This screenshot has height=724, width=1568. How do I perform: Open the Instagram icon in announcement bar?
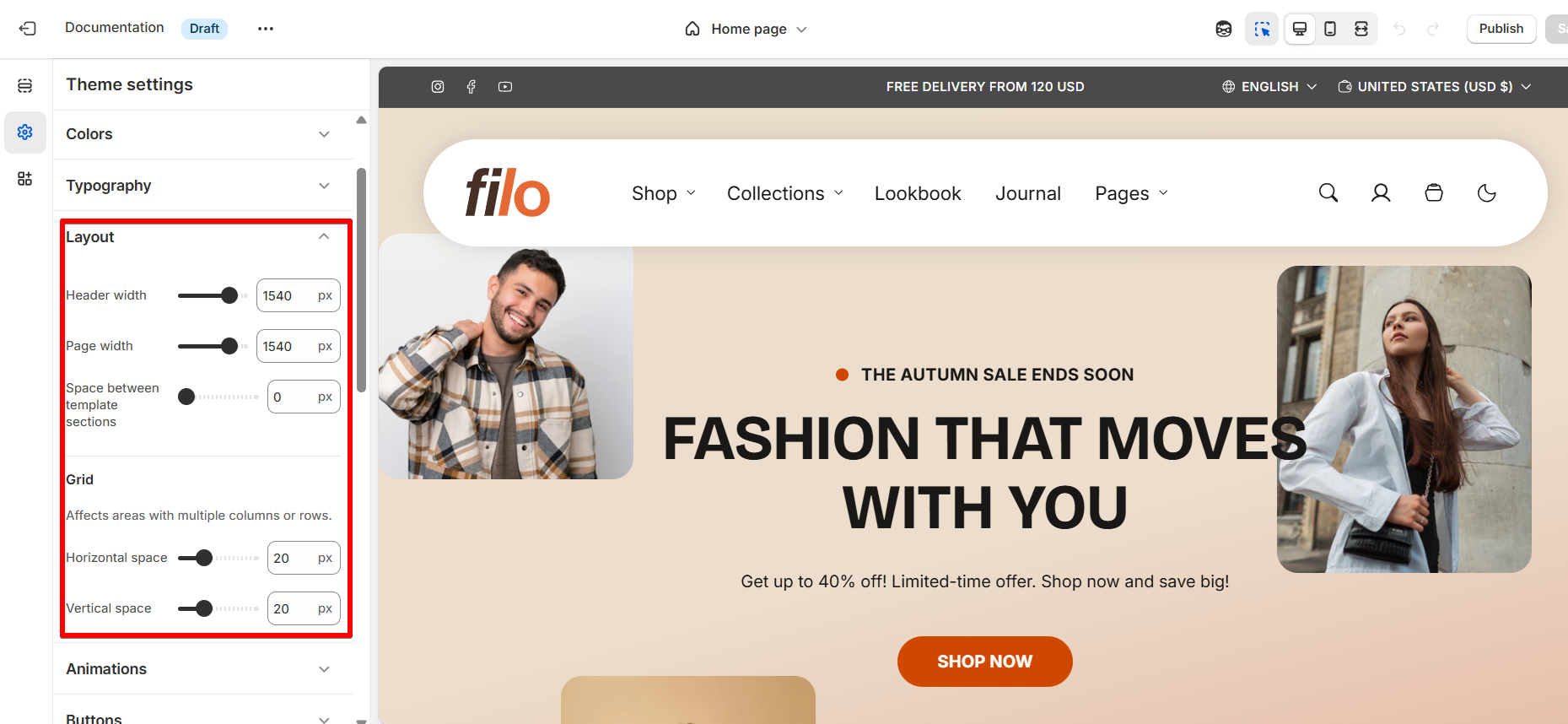point(438,87)
